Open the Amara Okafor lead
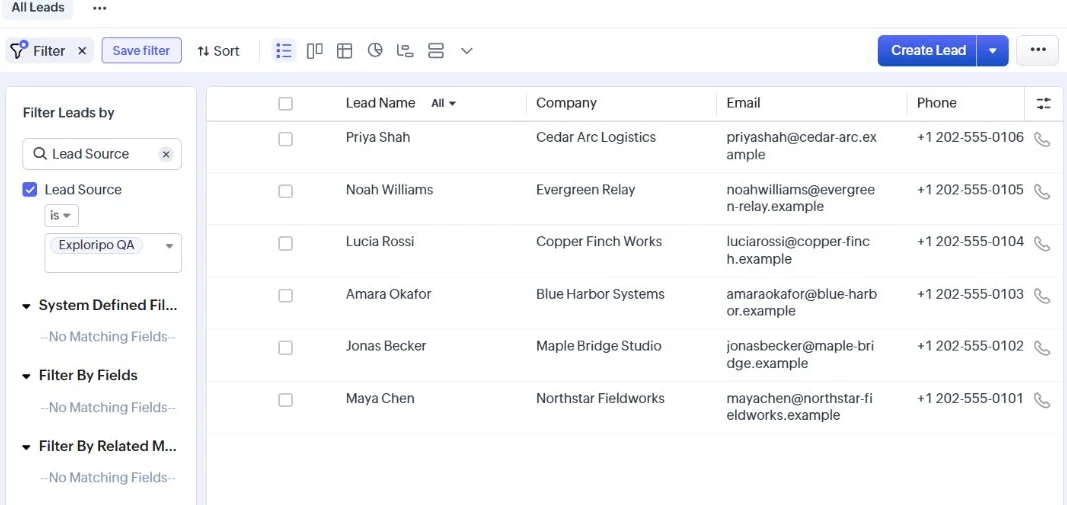The width and height of the screenshot is (1067, 505). [x=389, y=295]
